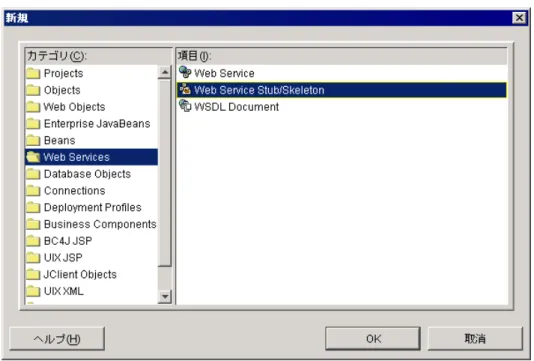Screen dimensions: 534x361
Task: Choose the Connections category text
Action: coord(75,190)
